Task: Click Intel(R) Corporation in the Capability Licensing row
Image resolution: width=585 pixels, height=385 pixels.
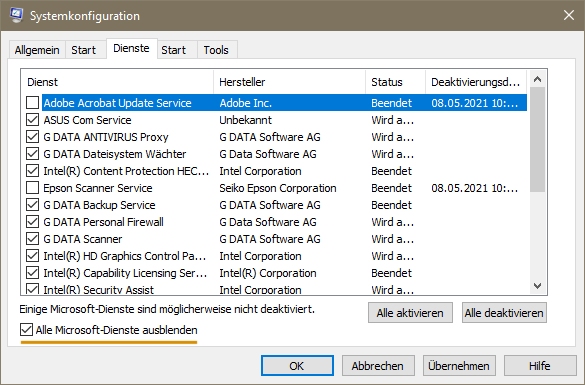Action: click(268, 273)
